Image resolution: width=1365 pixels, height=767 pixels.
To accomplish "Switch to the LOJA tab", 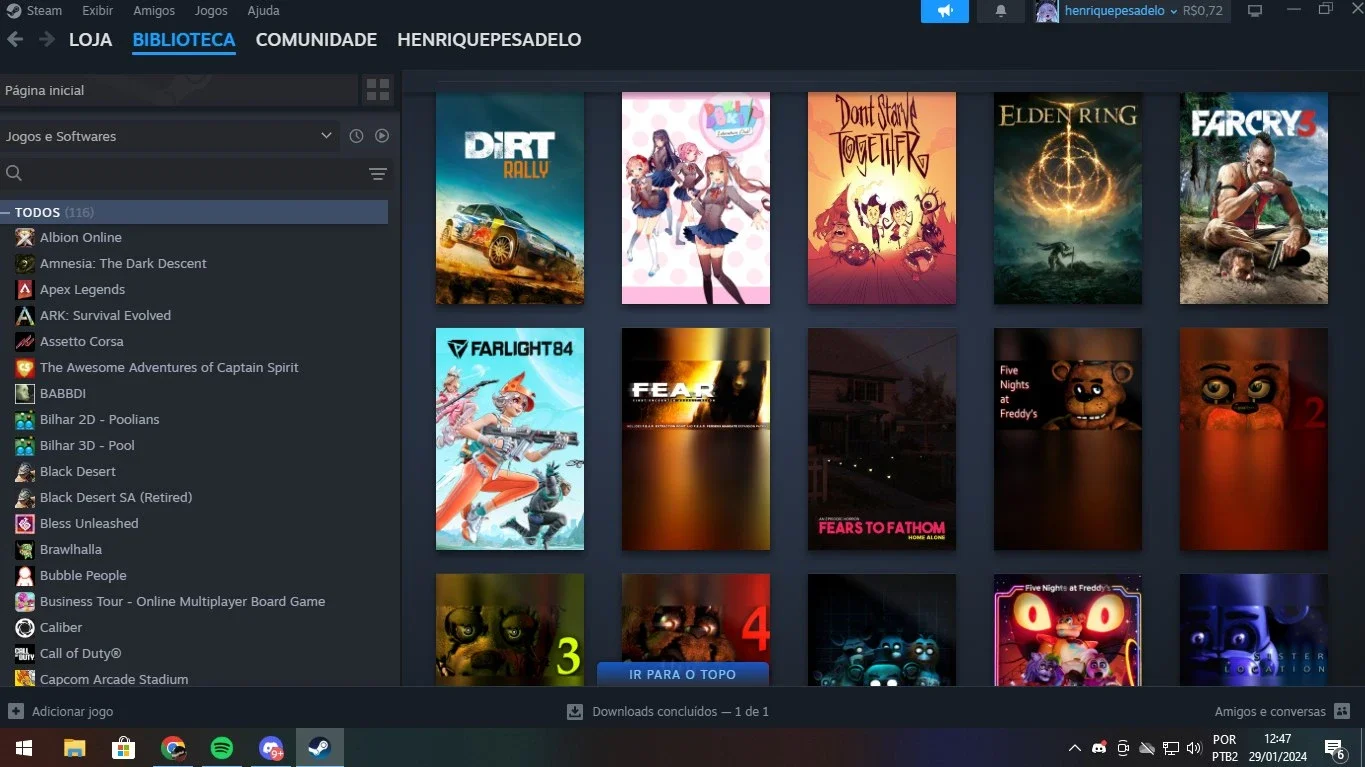I will click(x=90, y=40).
